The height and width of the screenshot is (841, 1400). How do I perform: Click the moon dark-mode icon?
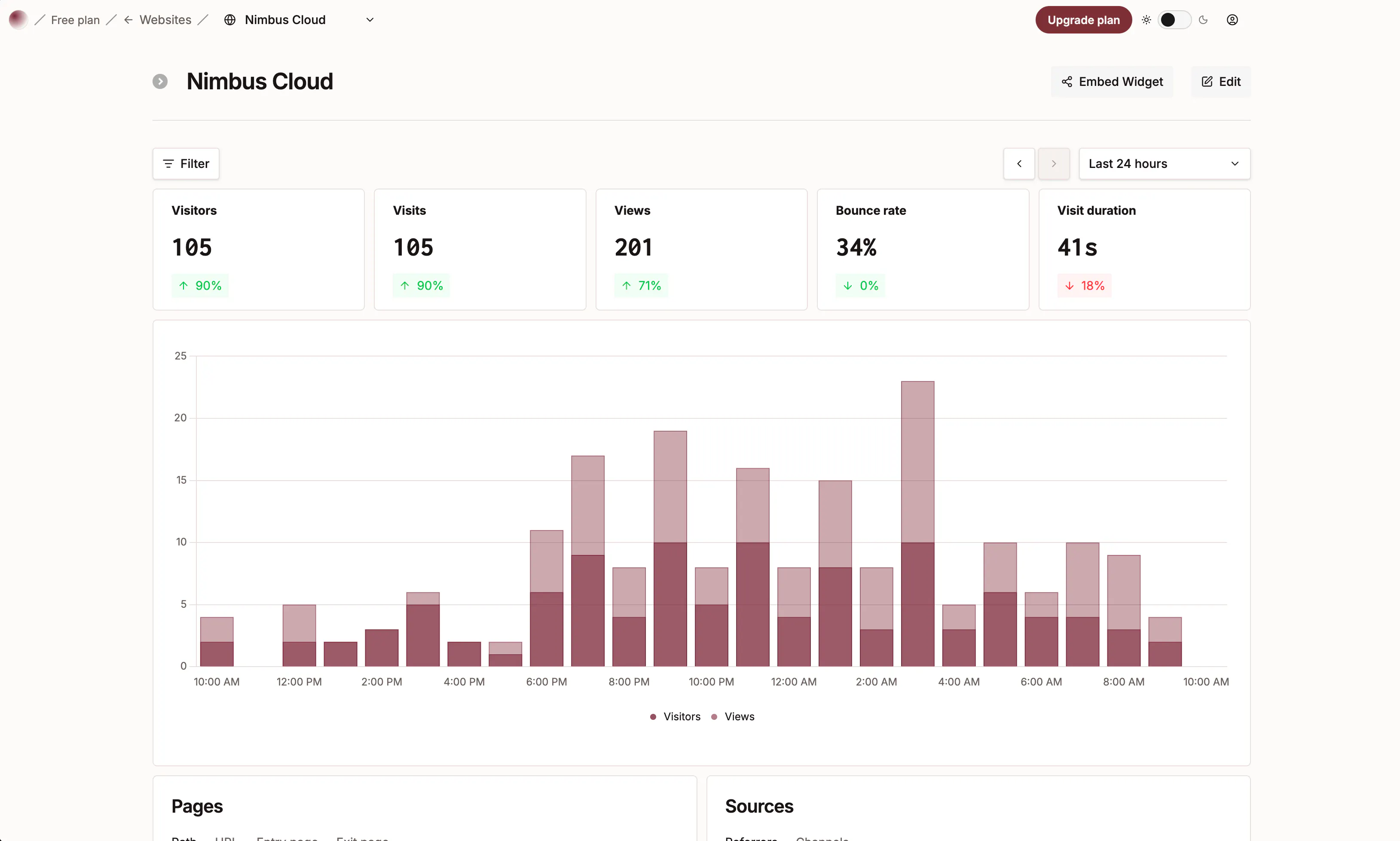1203,20
